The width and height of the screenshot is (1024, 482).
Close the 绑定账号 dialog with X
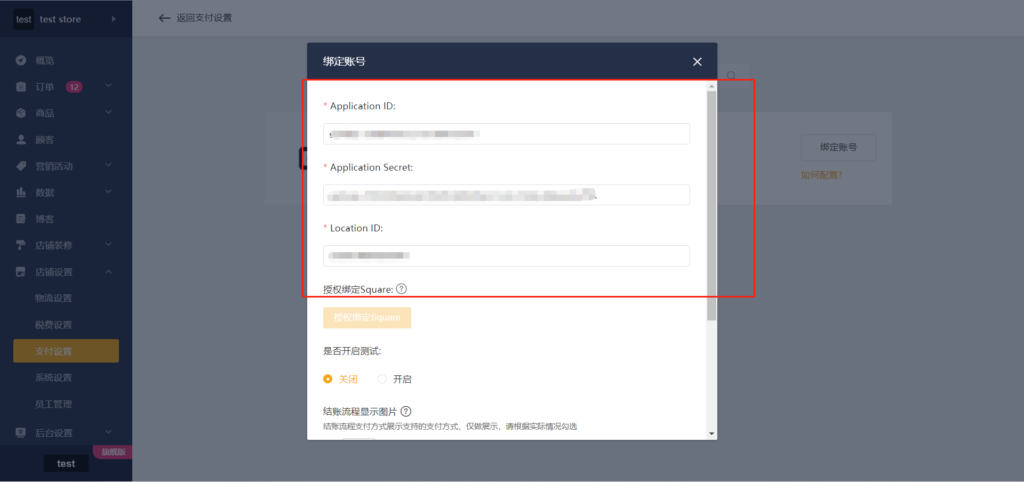point(697,61)
